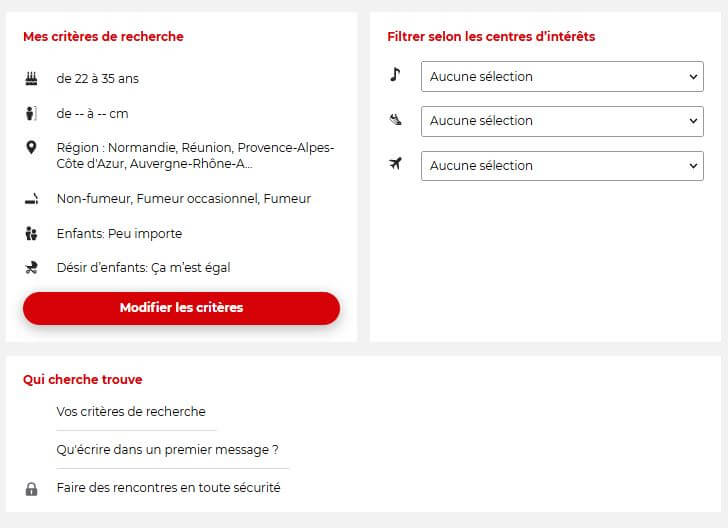Click the 'de 22 à 35 ans' criterion
The height and width of the screenshot is (528, 728).
(98, 78)
